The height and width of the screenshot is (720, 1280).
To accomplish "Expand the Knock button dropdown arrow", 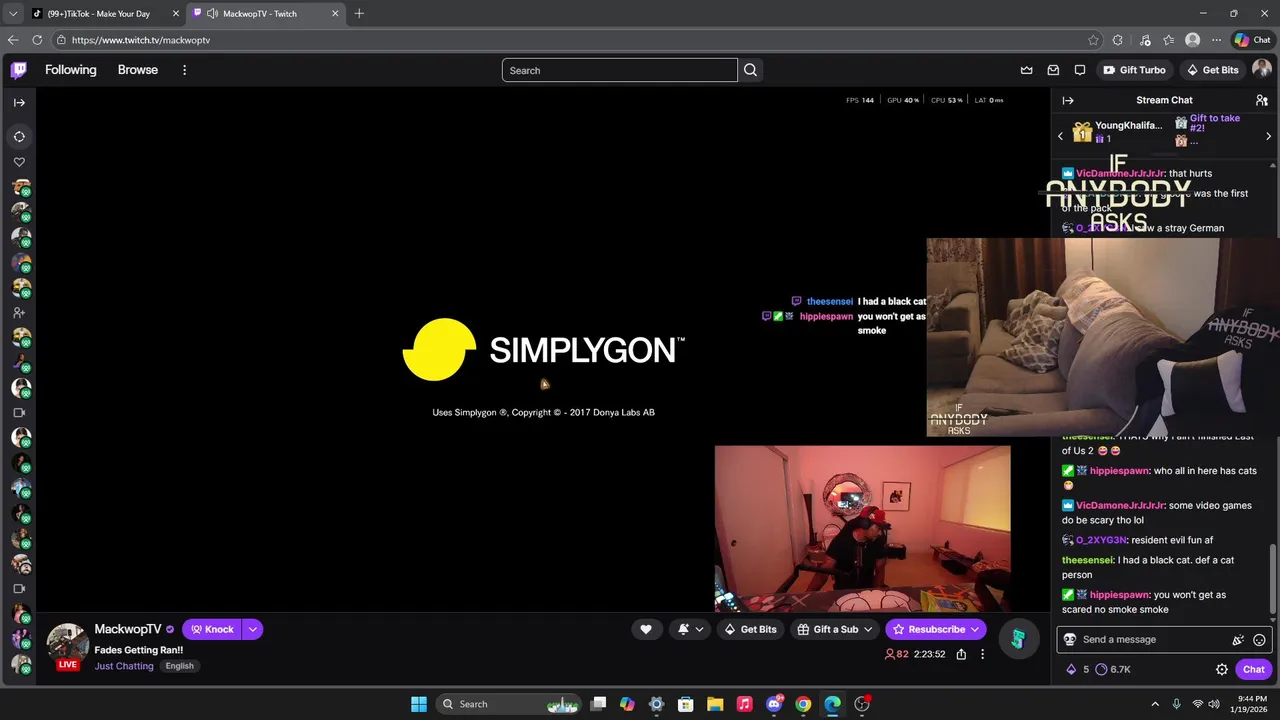I will tap(253, 629).
